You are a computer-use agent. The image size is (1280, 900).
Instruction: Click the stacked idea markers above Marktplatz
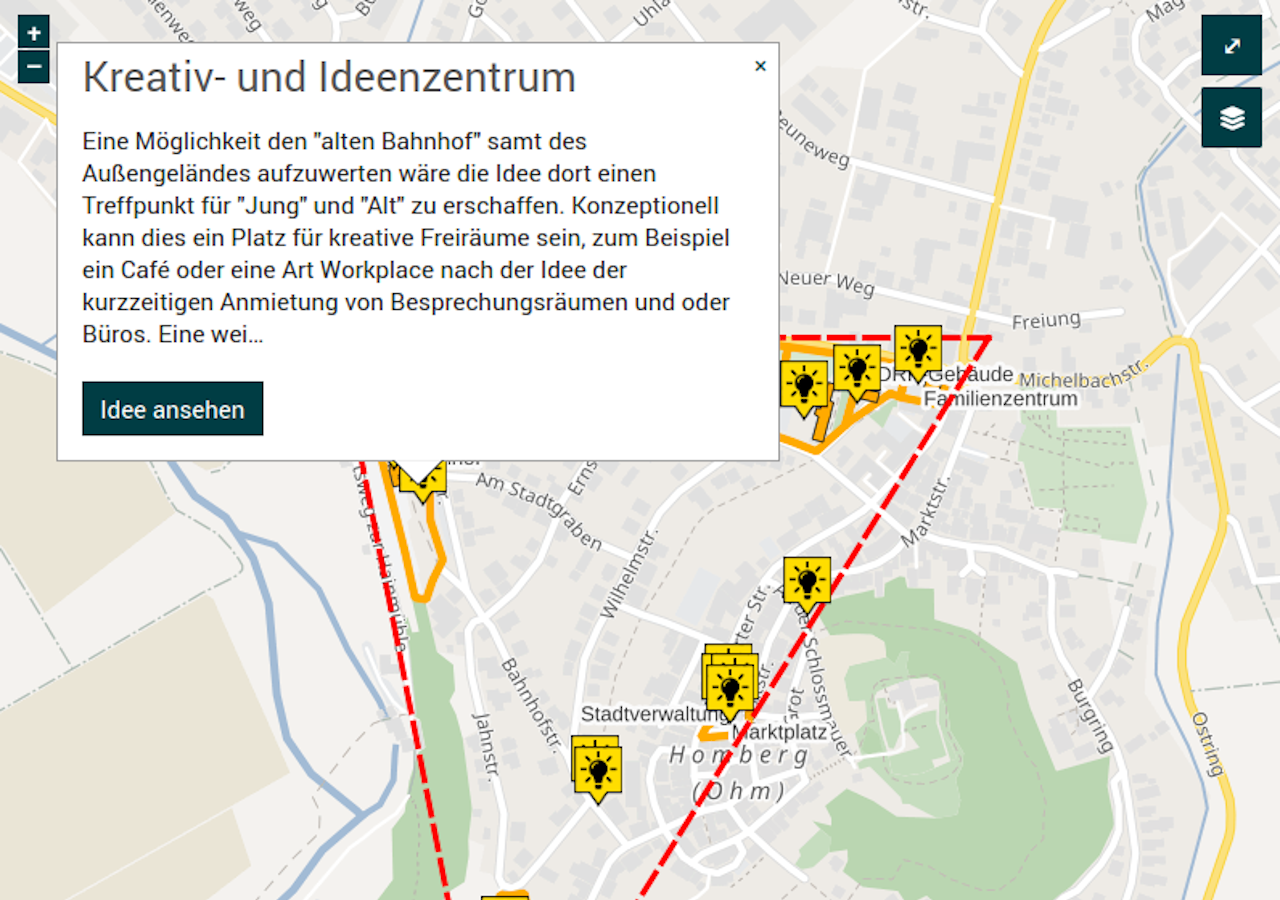[730, 685]
